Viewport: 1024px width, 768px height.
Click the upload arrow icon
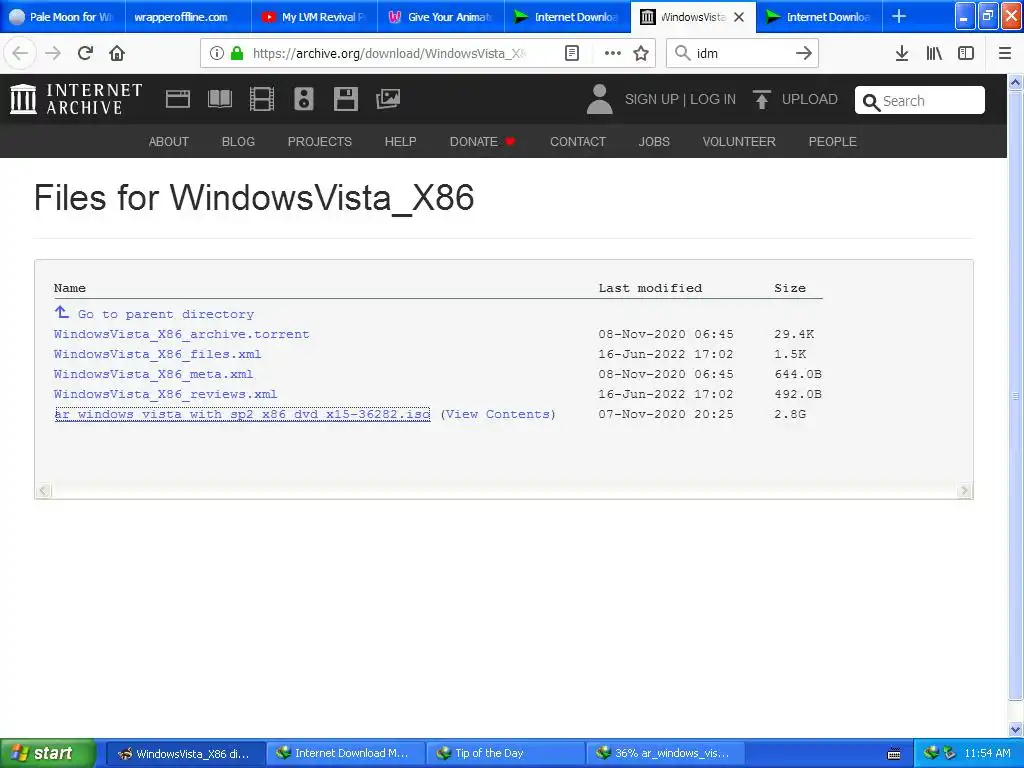coord(761,99)
